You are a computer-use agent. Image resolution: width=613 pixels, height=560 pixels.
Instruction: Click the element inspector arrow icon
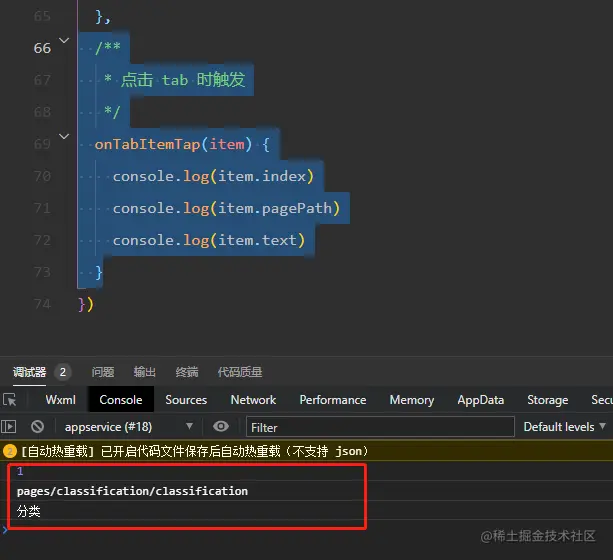coord(9,400)
